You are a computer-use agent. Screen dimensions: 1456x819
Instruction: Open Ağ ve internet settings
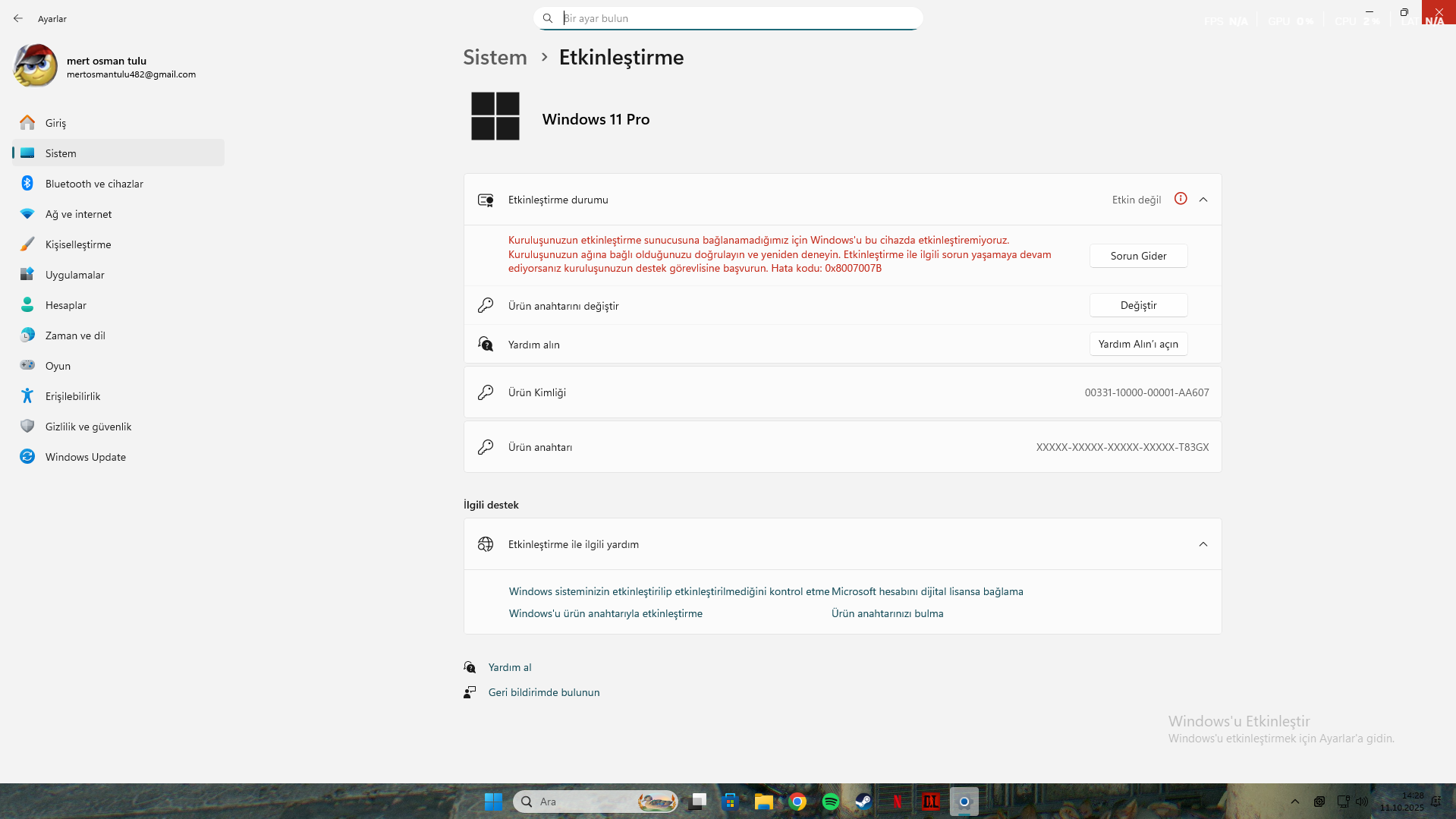point(118,214)
